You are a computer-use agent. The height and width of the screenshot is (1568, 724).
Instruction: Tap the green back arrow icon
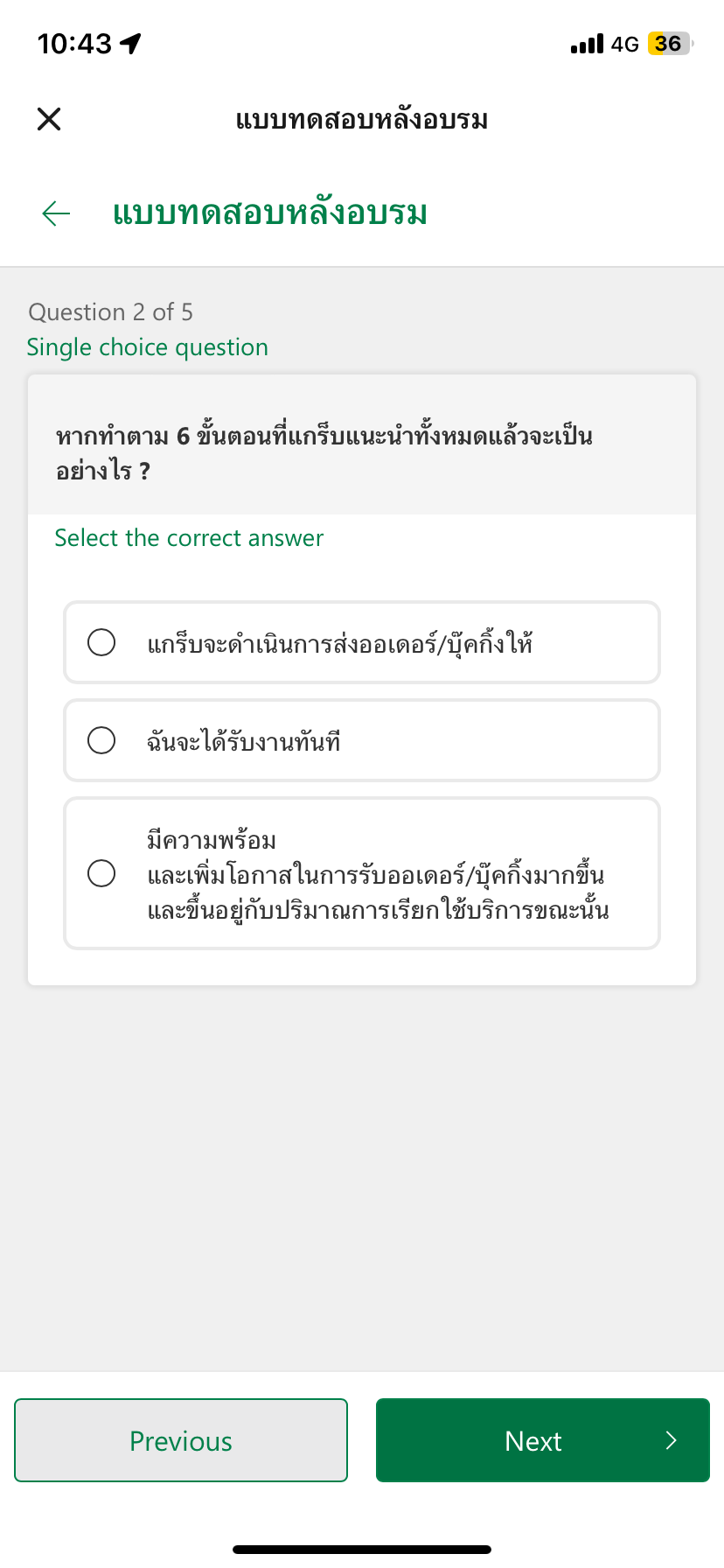click(x=56, y=213)
